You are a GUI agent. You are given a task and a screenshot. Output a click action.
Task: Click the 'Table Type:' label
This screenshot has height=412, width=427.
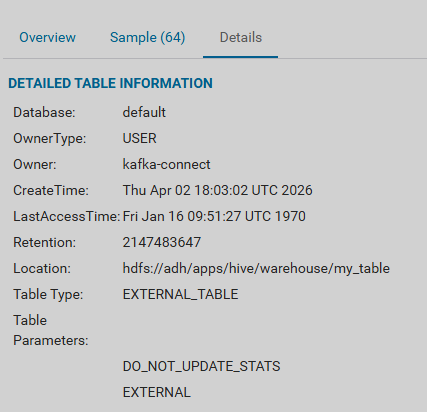click(48, 294)
